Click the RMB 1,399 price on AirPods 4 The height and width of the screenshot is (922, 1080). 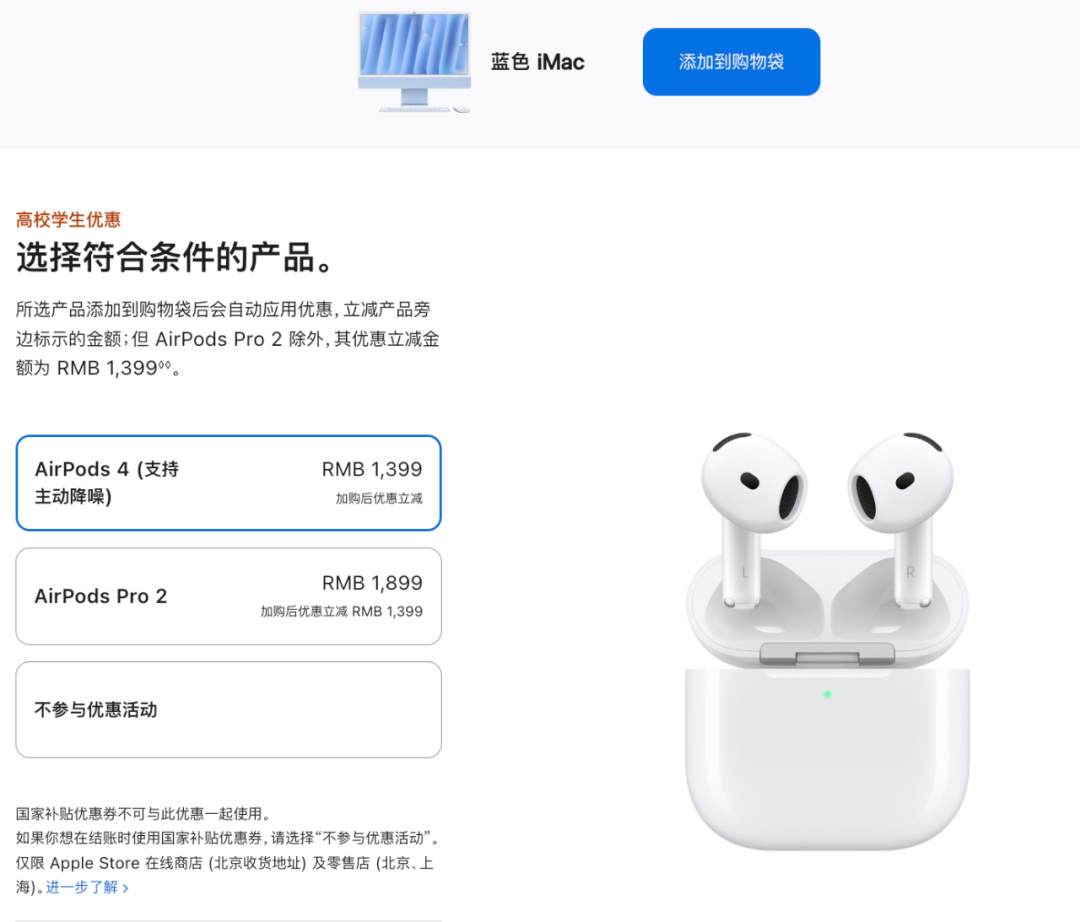372,469
